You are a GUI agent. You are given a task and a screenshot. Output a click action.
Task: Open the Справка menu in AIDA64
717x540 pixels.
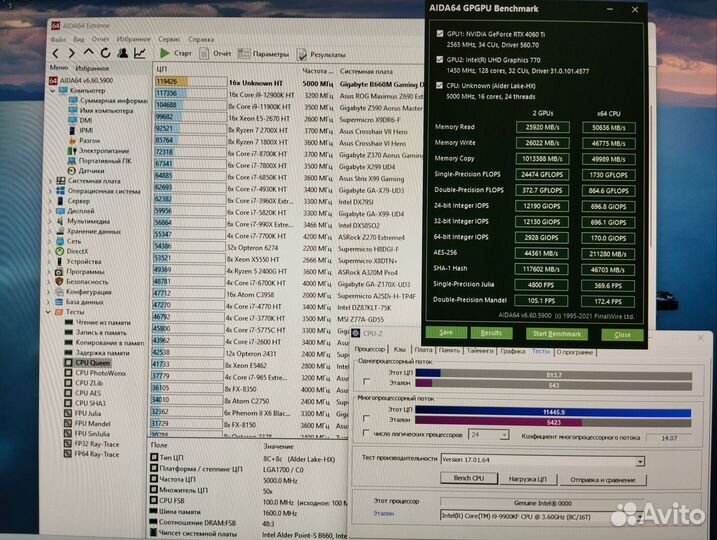201,39
